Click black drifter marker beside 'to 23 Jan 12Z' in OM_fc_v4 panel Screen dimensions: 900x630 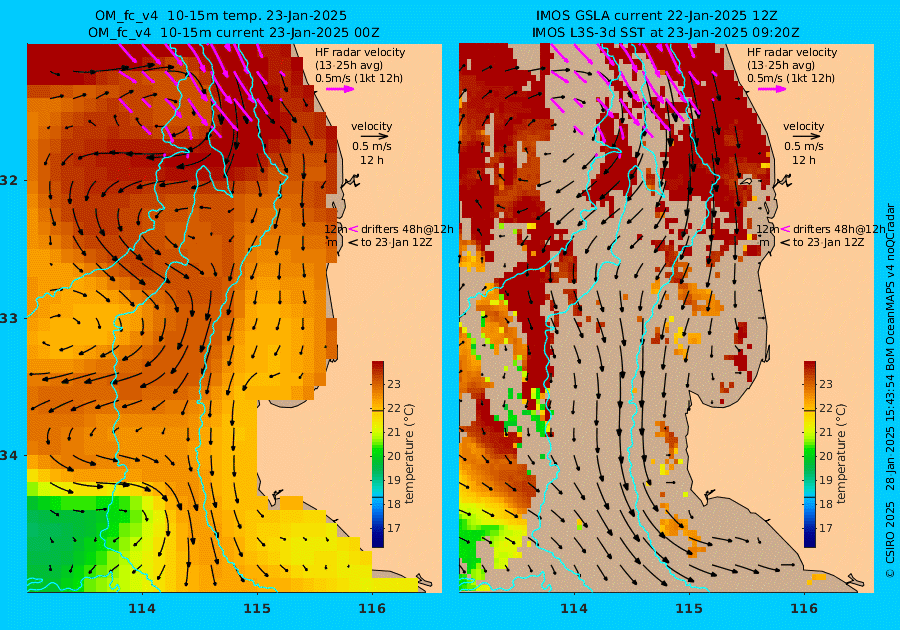tap(353, 242)
